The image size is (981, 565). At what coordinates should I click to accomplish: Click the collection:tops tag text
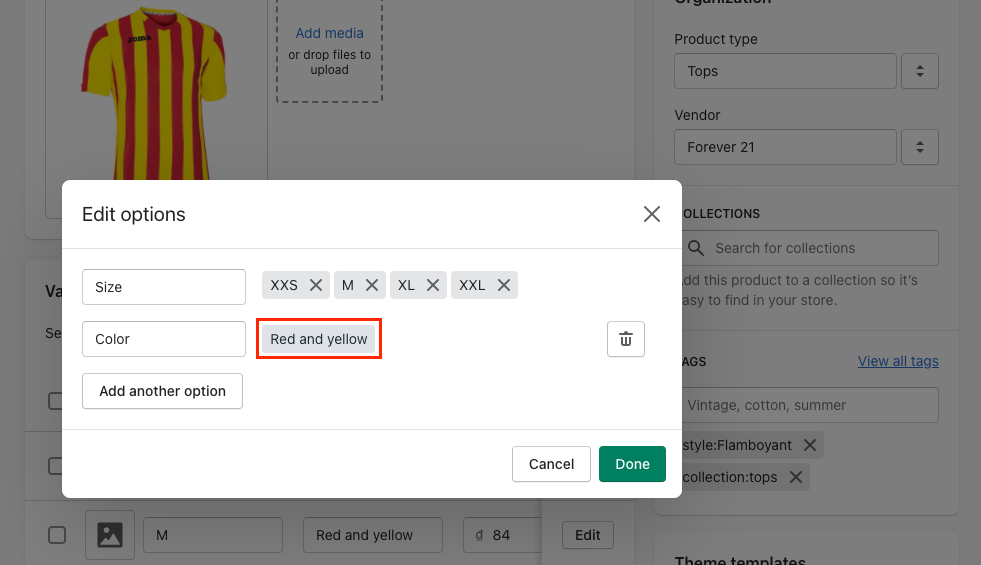point(730,477)
